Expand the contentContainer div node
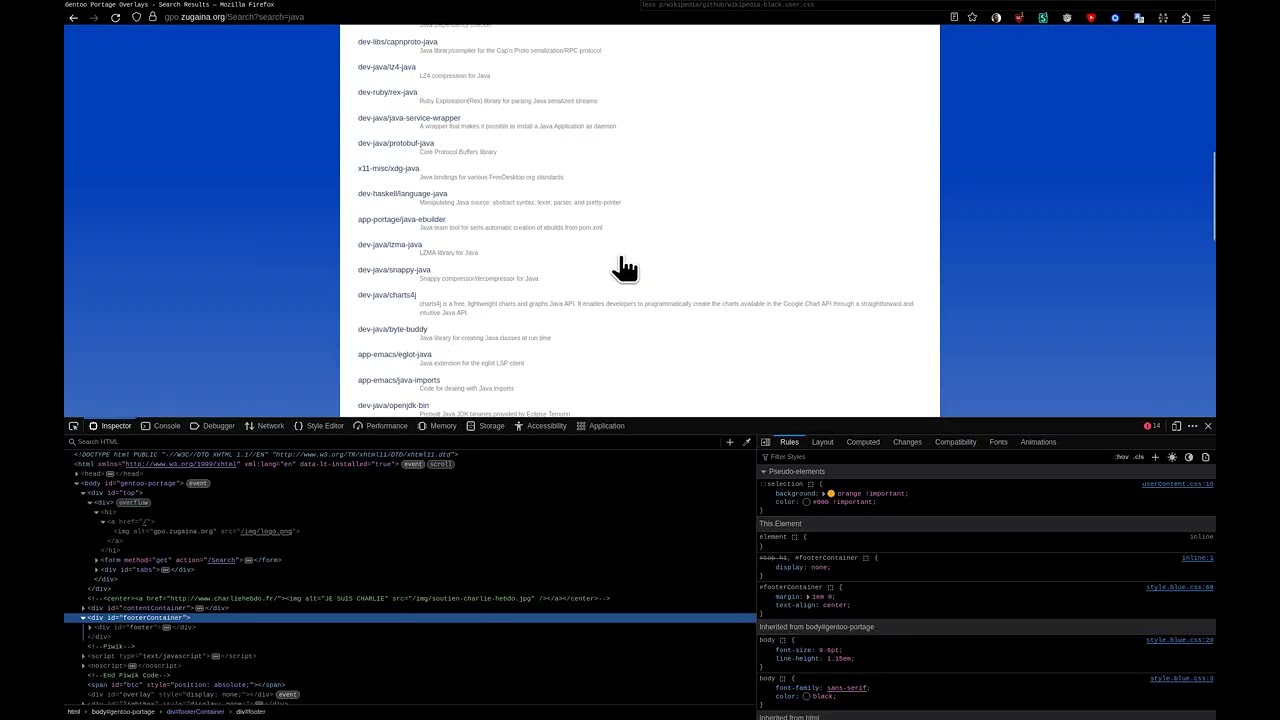Viewport: 1280px width, 720px height. click(84, 608)
